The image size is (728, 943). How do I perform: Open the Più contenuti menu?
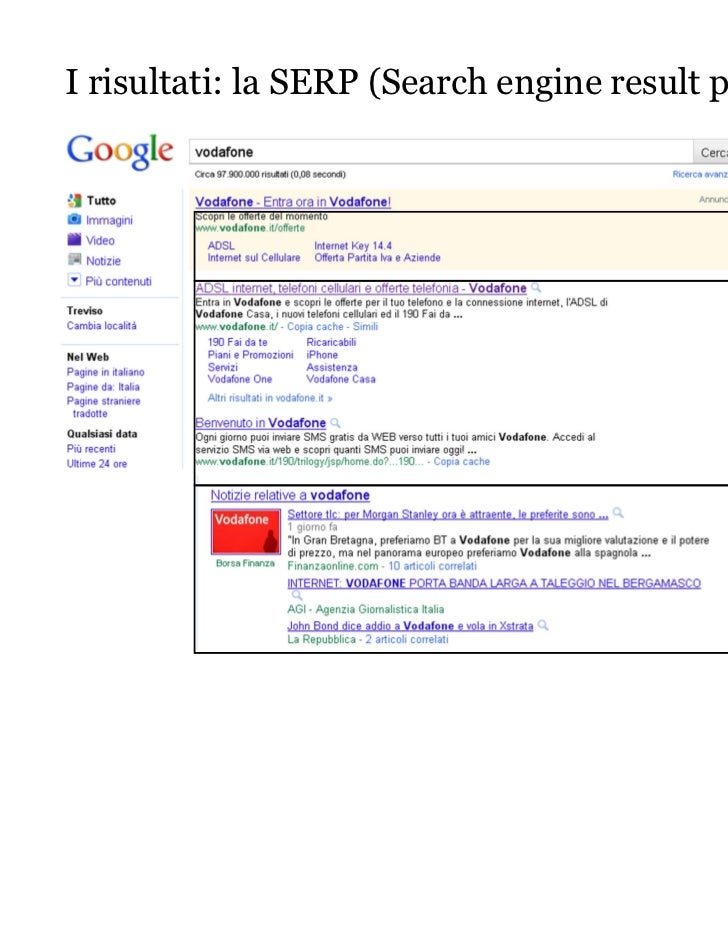(118, 281)
